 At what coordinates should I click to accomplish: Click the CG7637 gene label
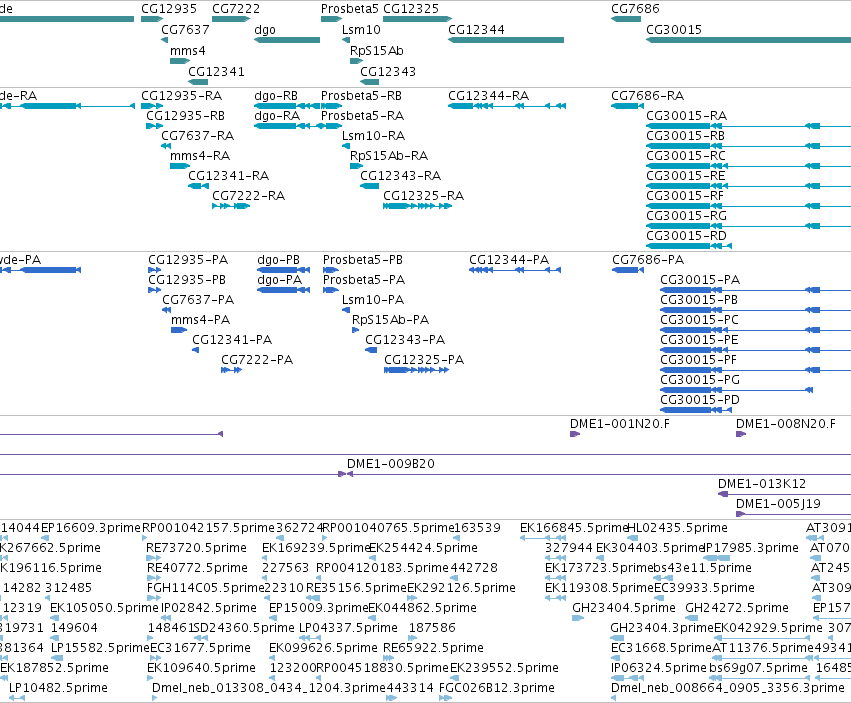click(x=185, y=30)
